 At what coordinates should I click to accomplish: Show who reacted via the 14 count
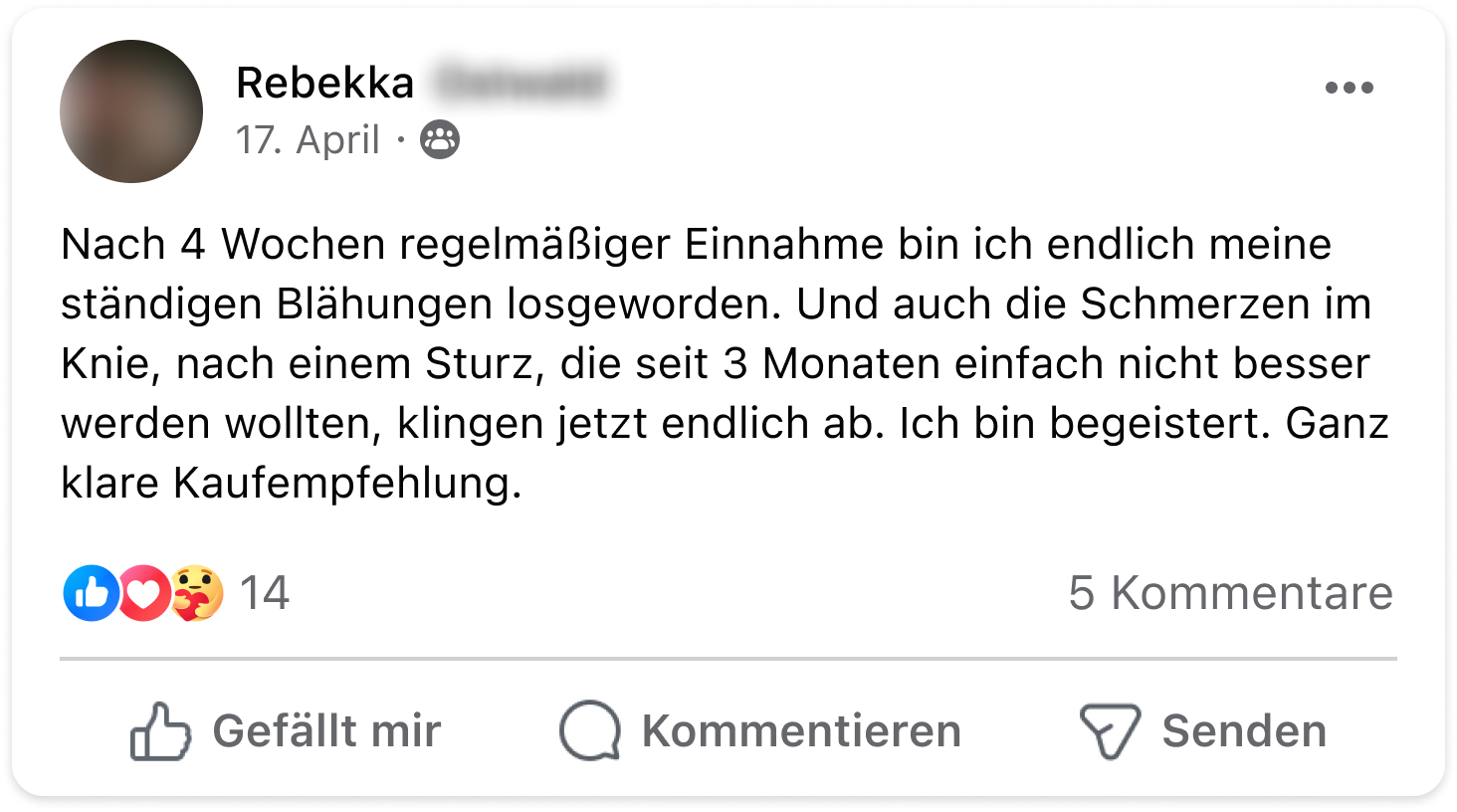pyautogui.click(x=265, y=593)
